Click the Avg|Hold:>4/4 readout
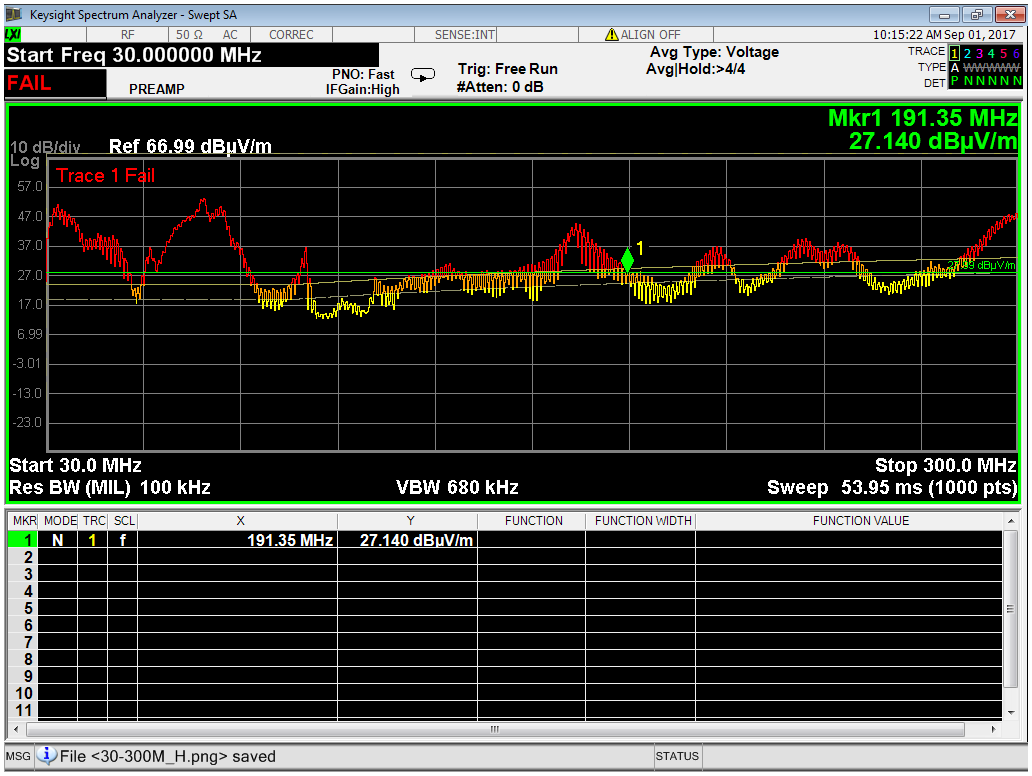Image resolution: width=1032 pixels, height=776 pixels. (695, 69)
